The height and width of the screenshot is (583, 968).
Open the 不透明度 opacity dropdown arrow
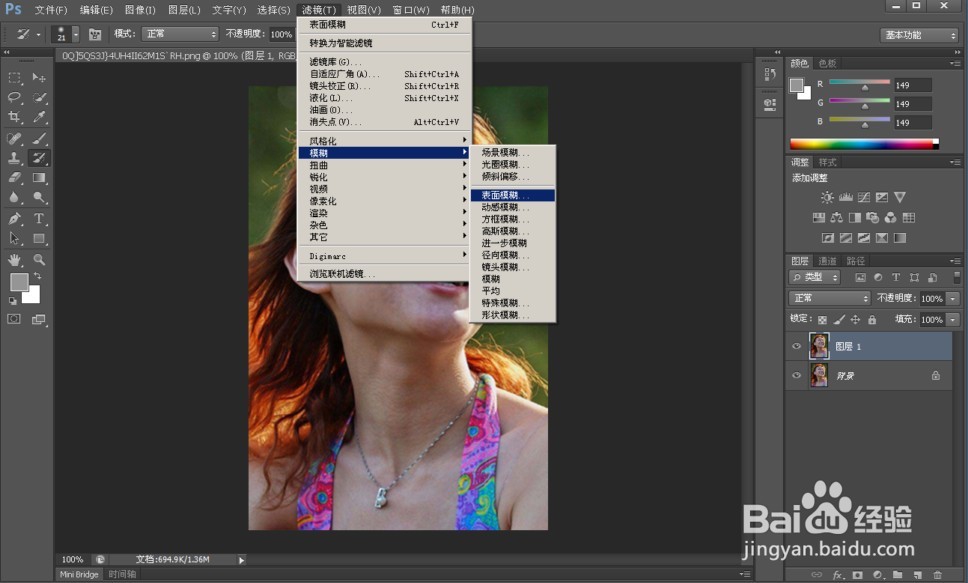click(x=953, y=299)
